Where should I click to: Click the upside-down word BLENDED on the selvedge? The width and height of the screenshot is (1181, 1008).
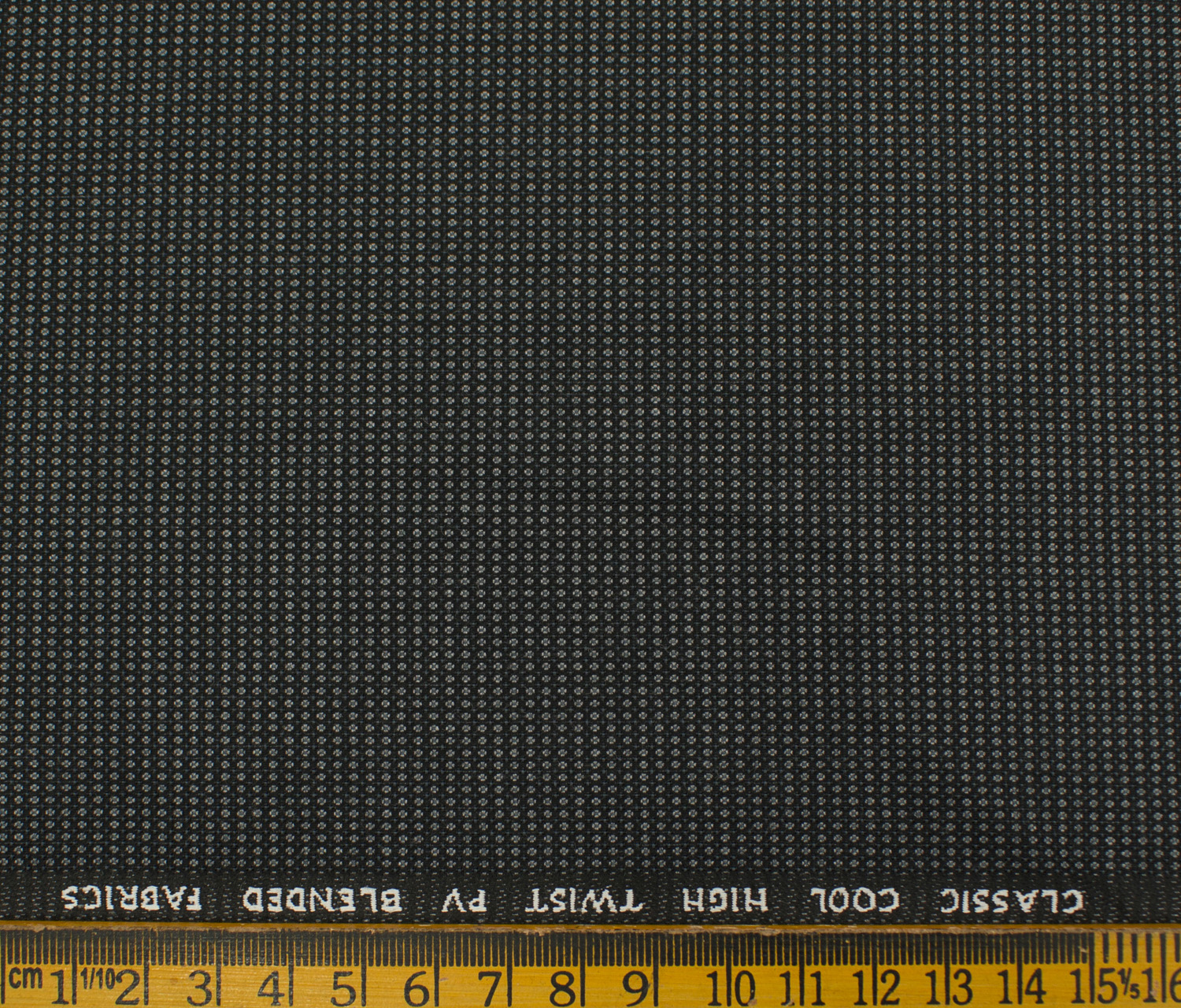(322, 900)
